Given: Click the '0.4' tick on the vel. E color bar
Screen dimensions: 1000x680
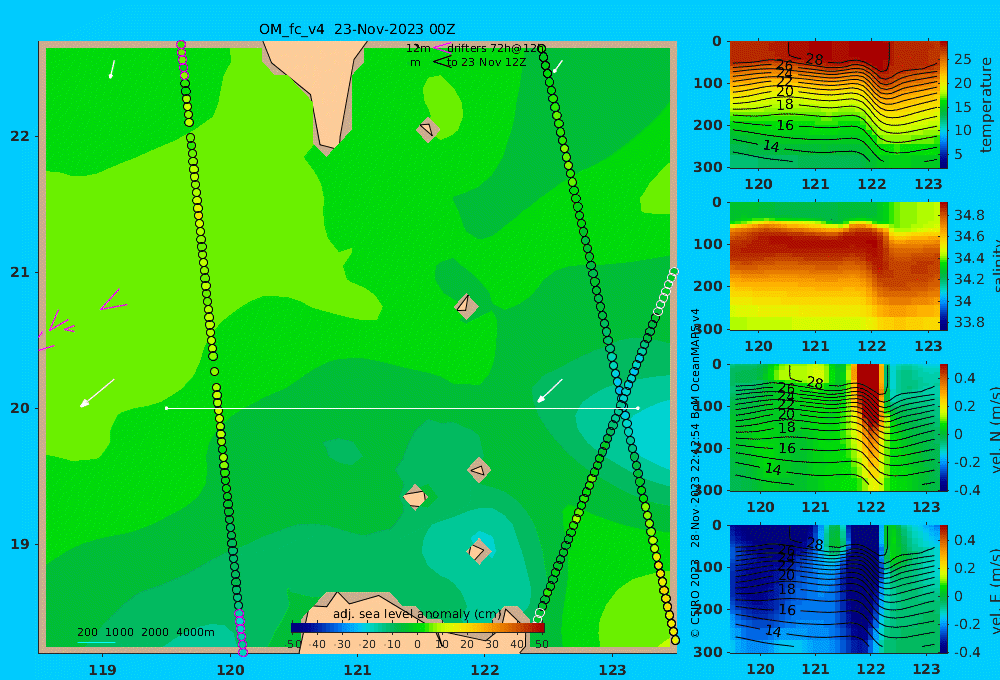Looking at the screenshot, I should [x=965, y=540].
